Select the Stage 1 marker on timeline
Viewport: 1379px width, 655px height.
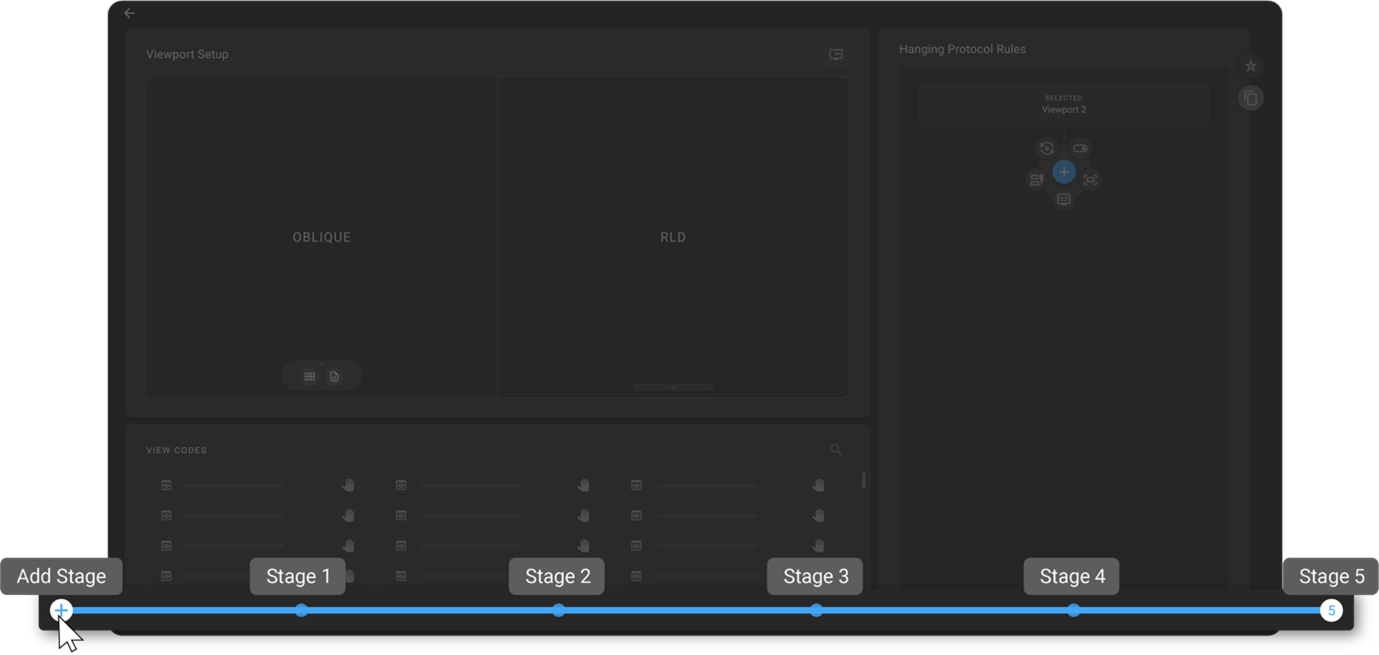coord(301,610)
